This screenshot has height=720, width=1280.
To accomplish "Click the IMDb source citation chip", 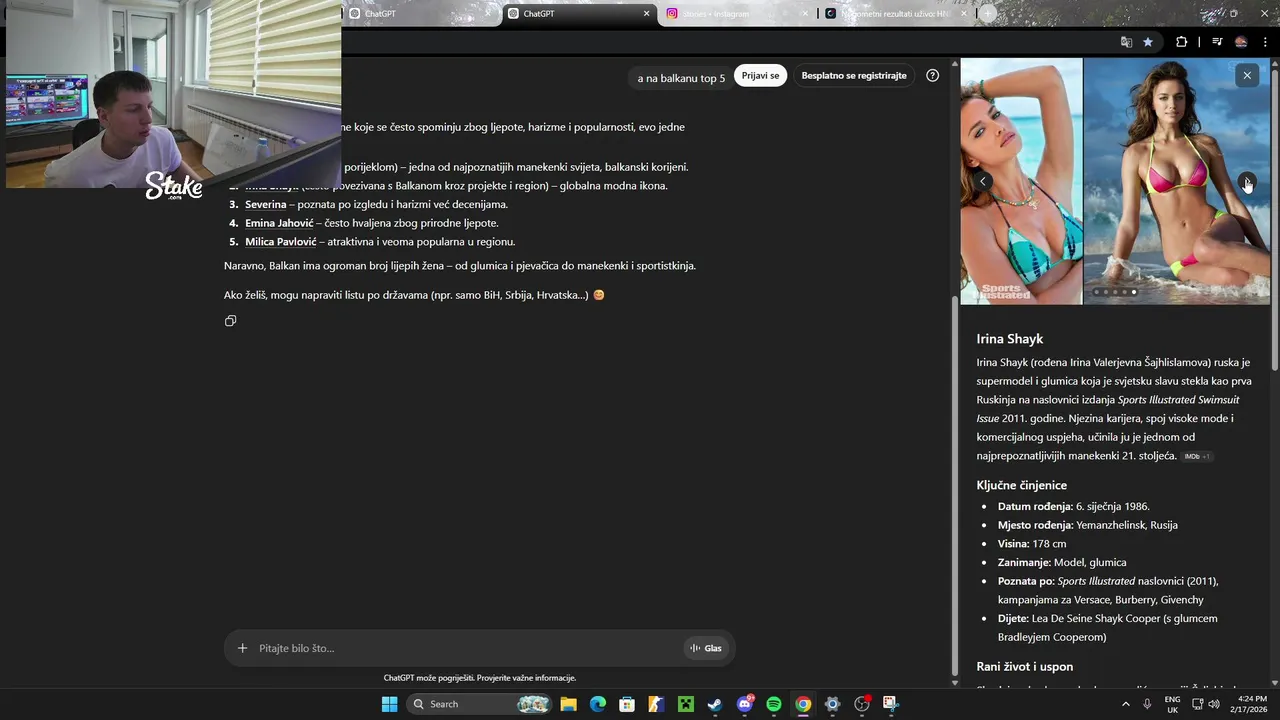I will (1197, 456).
